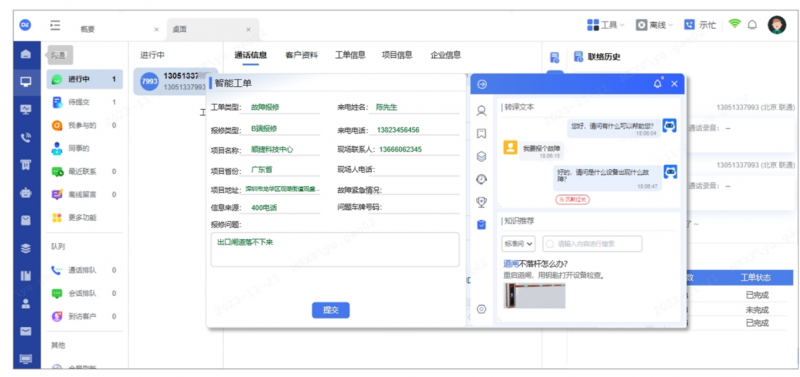
Task: Submit the work order with 提交 button
Action: coord(331,310)
